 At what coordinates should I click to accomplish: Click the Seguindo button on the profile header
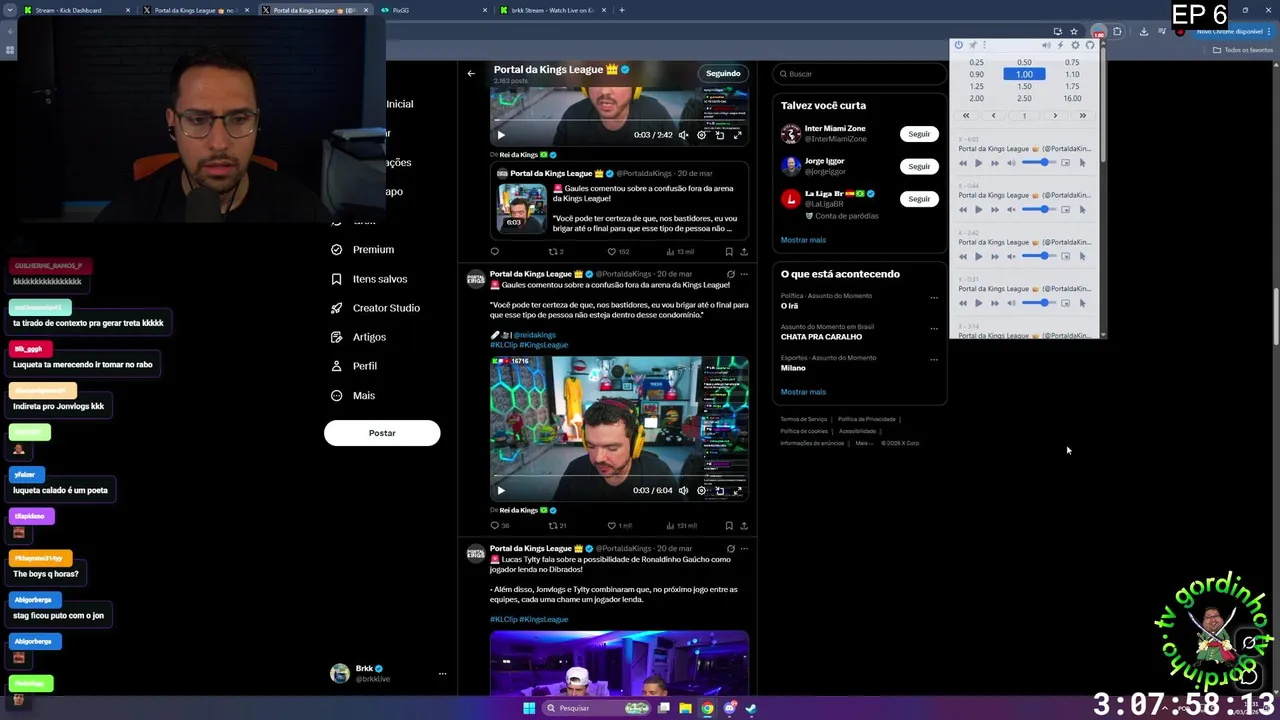(723, 73)
